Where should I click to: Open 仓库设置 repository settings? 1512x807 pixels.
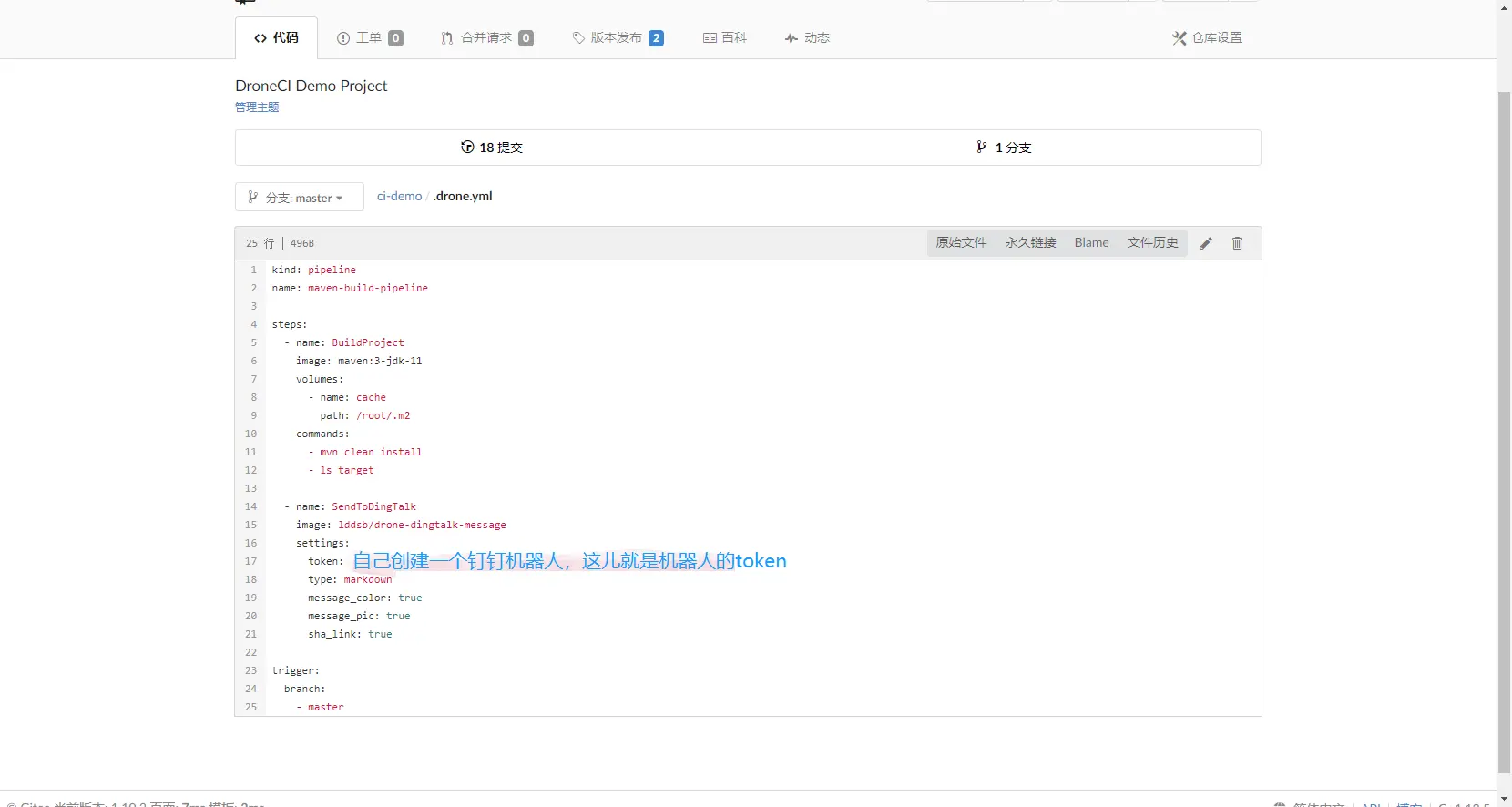(x=1207, y=38)
